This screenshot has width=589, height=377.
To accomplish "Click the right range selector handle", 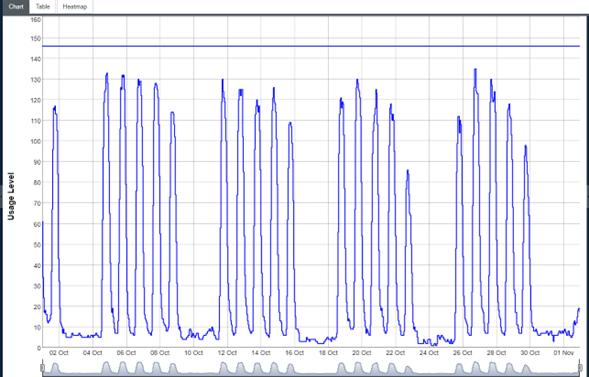I will tap(580, 367).
